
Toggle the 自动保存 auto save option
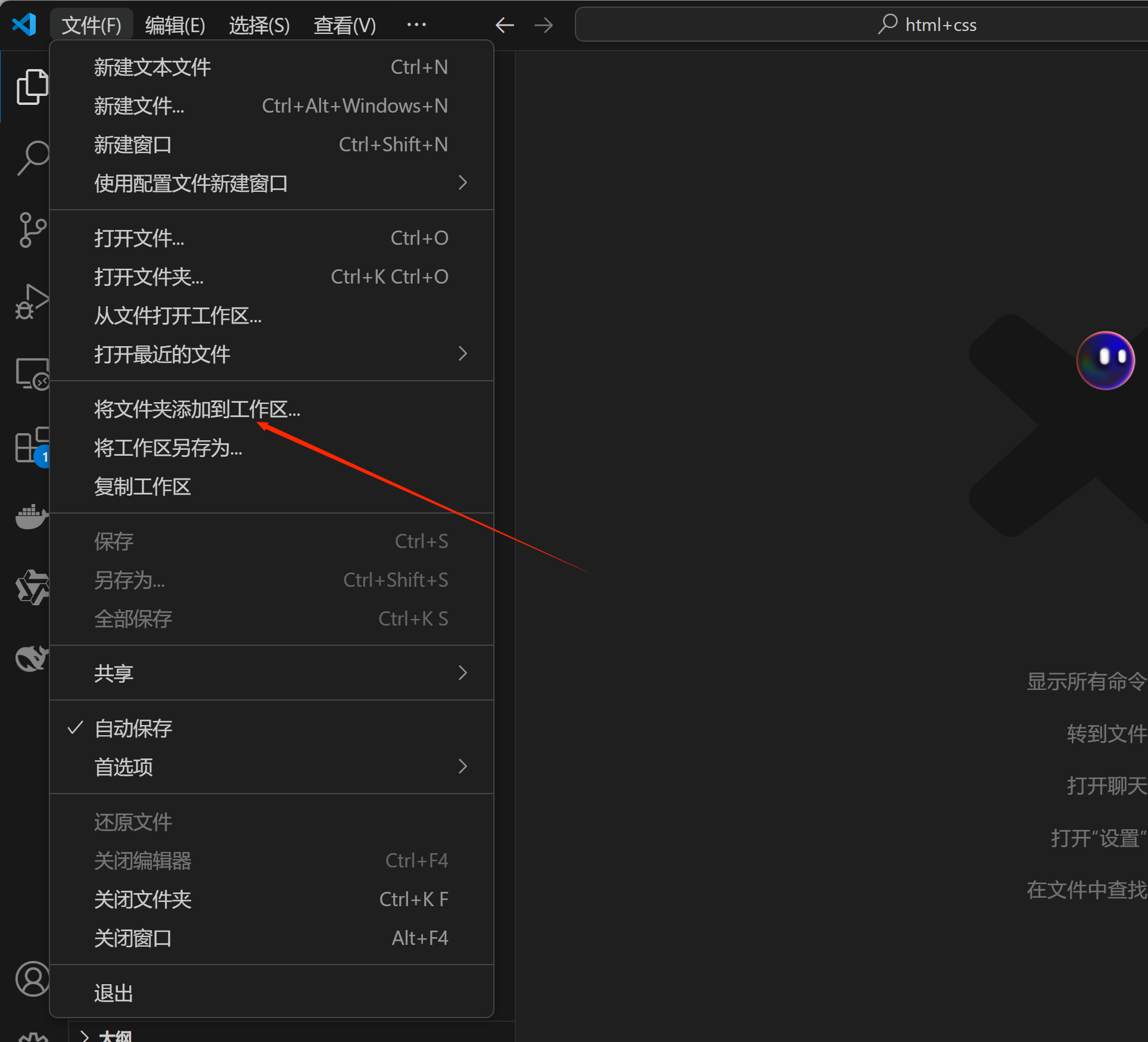pos(133,728)
